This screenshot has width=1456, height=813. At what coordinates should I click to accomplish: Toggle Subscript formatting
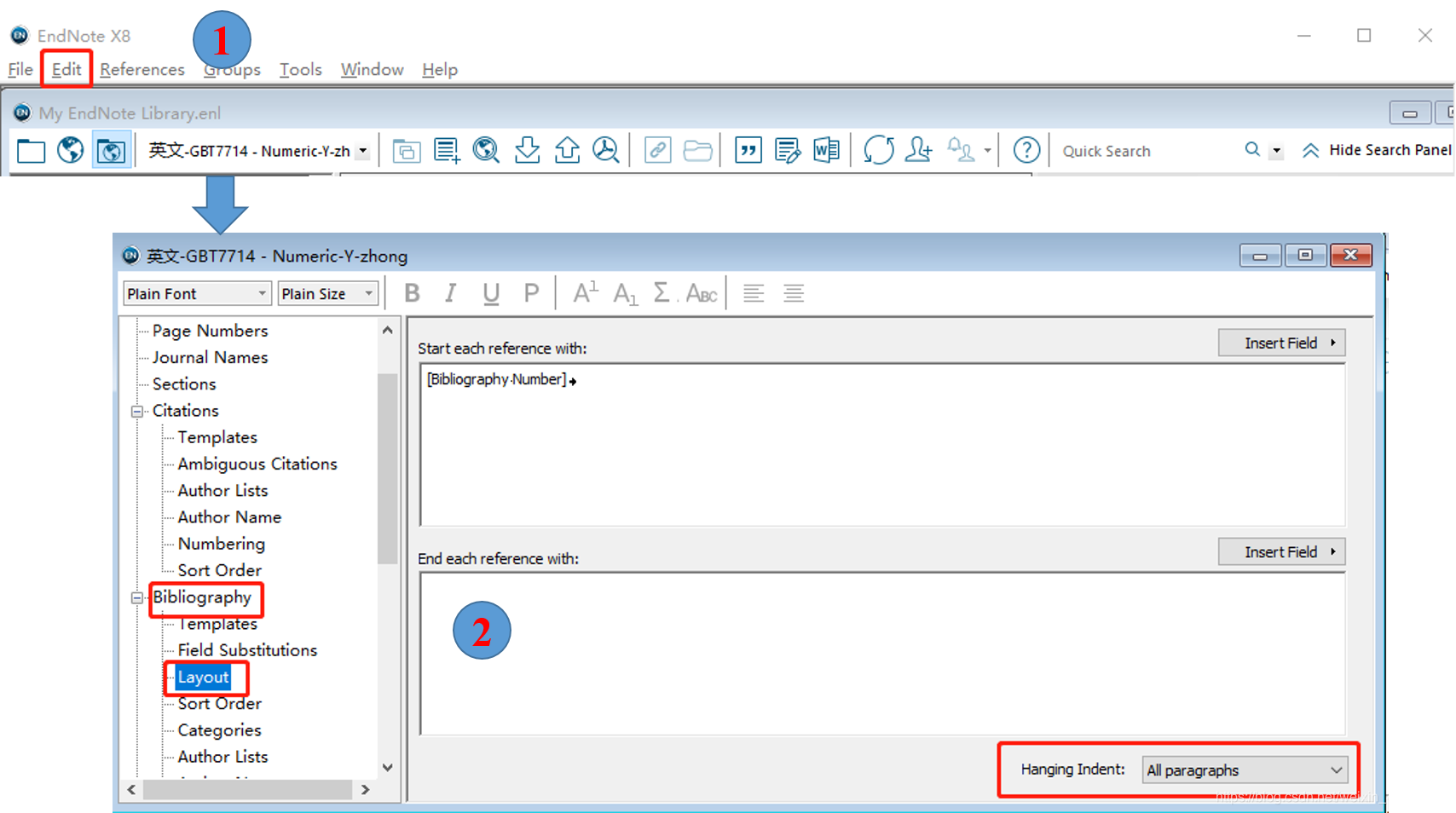tap(625, 294)
